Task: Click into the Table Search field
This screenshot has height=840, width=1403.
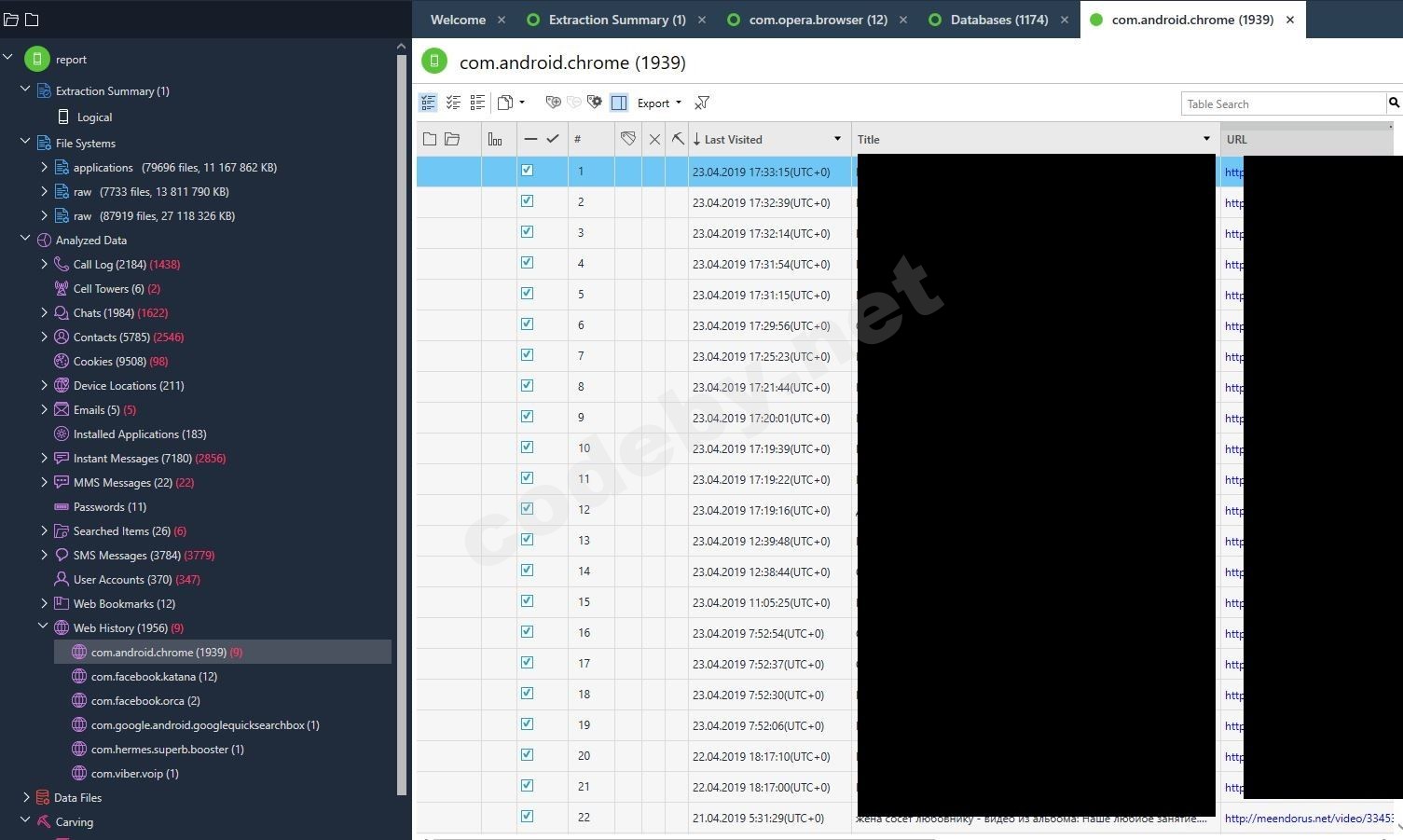Action: (1284, 103)
